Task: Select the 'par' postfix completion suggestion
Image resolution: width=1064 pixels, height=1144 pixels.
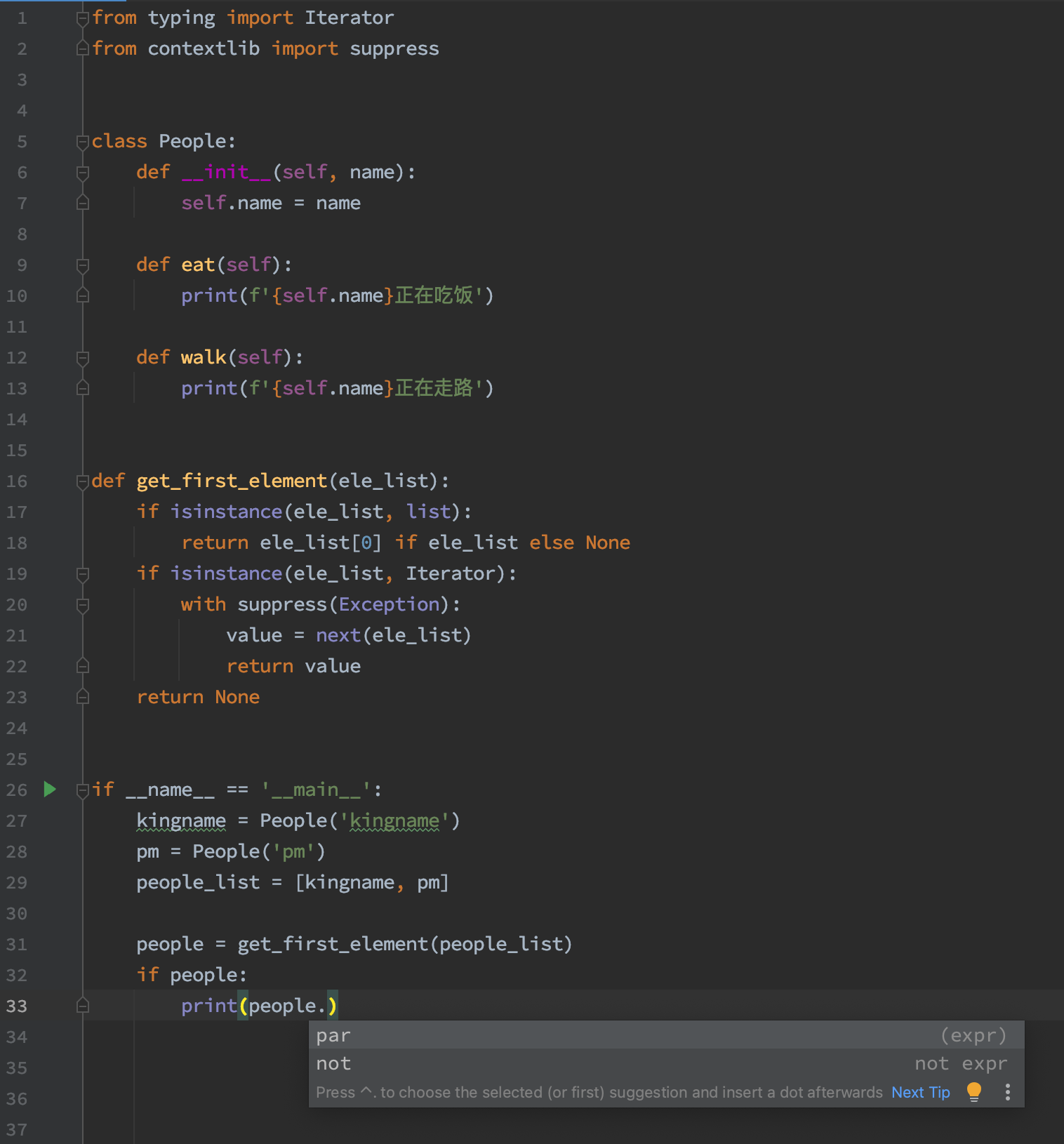Action: point(666,1035)
